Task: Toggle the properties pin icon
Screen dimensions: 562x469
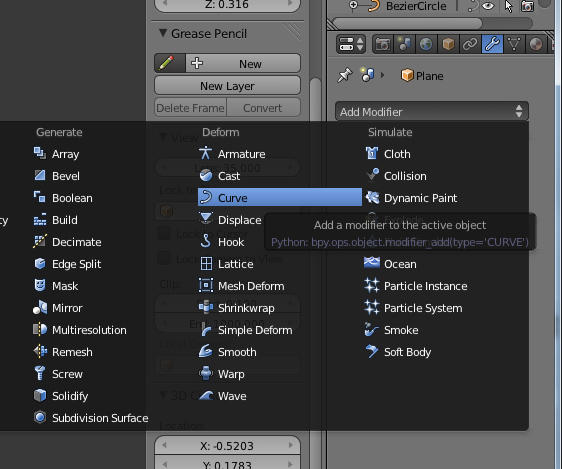Action: [344, 75]
